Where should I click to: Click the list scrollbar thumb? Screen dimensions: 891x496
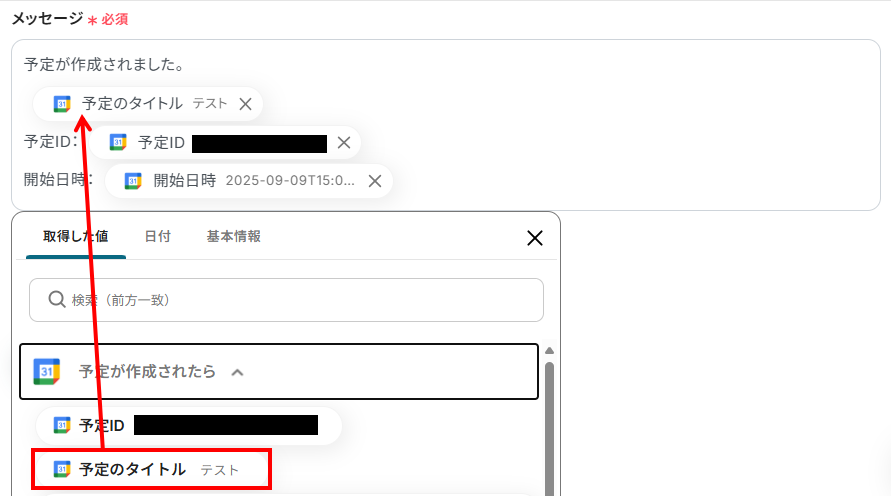[549, 429]
